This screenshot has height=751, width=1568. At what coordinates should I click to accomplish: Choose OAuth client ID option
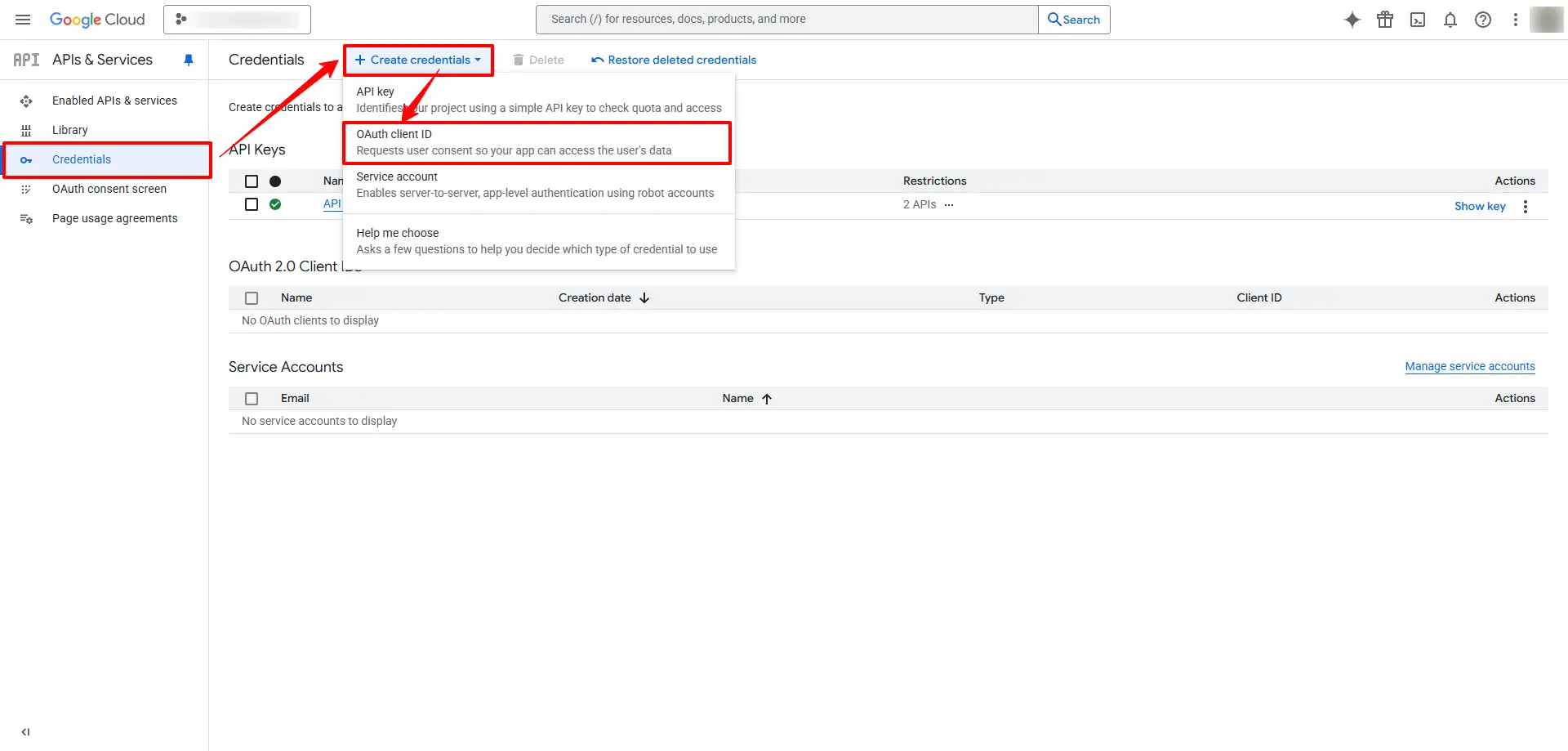pyautogui.click(x=537, y=142)
